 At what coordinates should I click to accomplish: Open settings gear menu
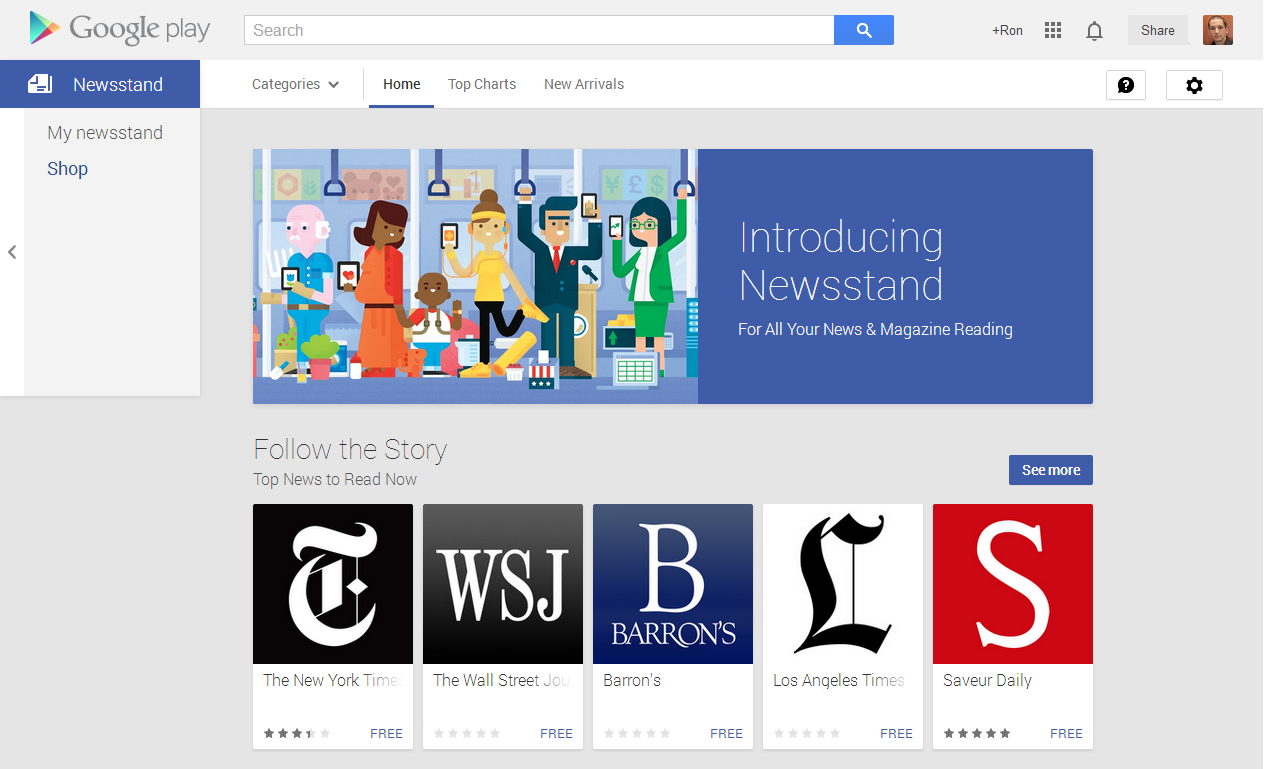click(x=1194, y=85)
